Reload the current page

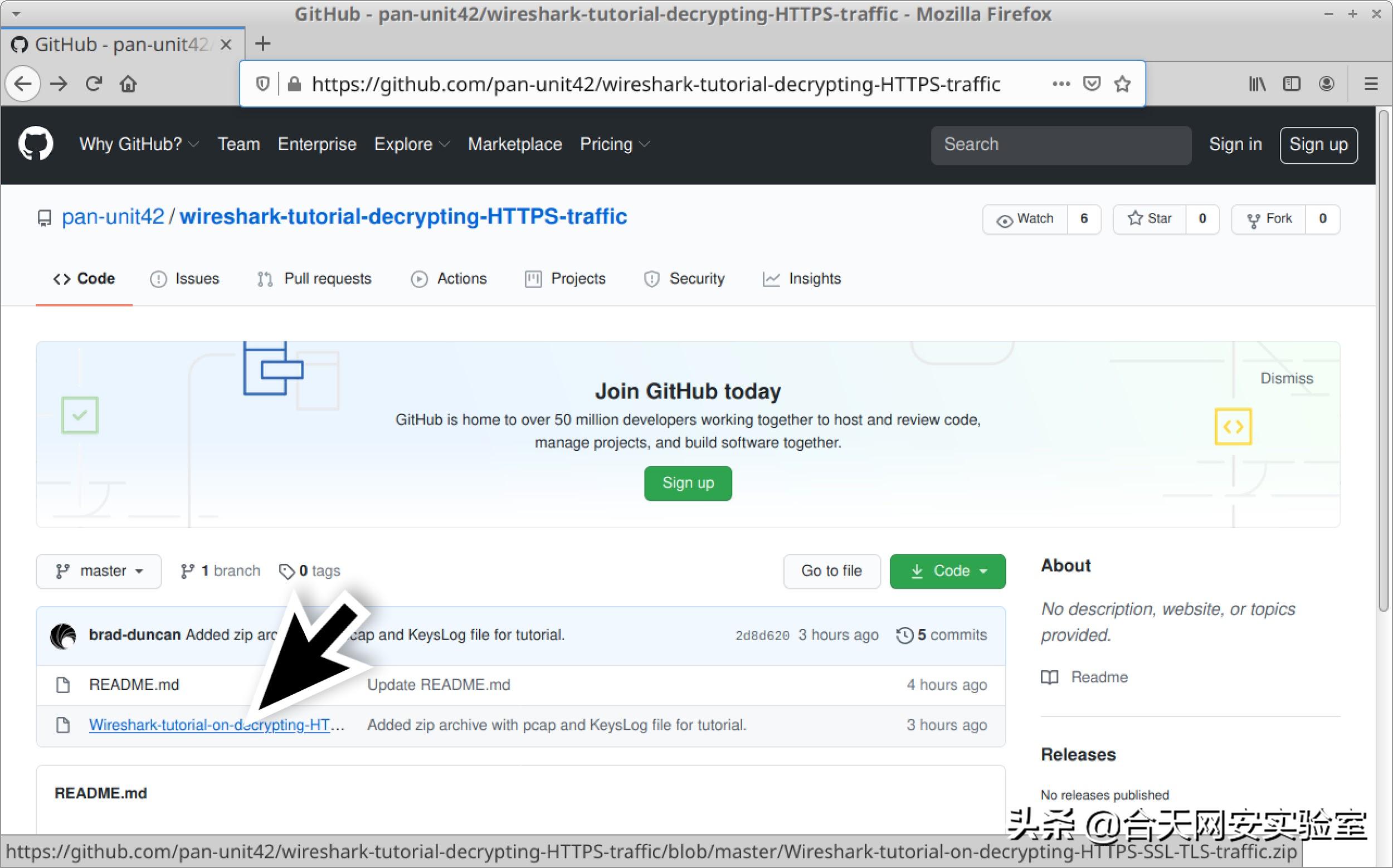[94, 84]
